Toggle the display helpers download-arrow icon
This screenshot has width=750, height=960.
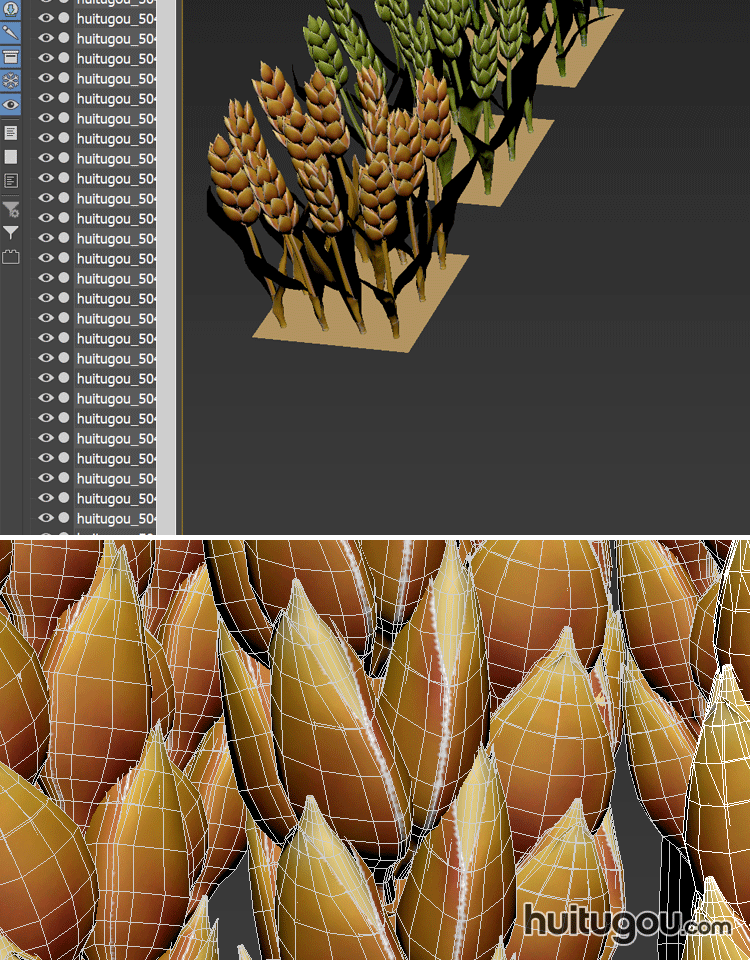[x=10, y=8]
